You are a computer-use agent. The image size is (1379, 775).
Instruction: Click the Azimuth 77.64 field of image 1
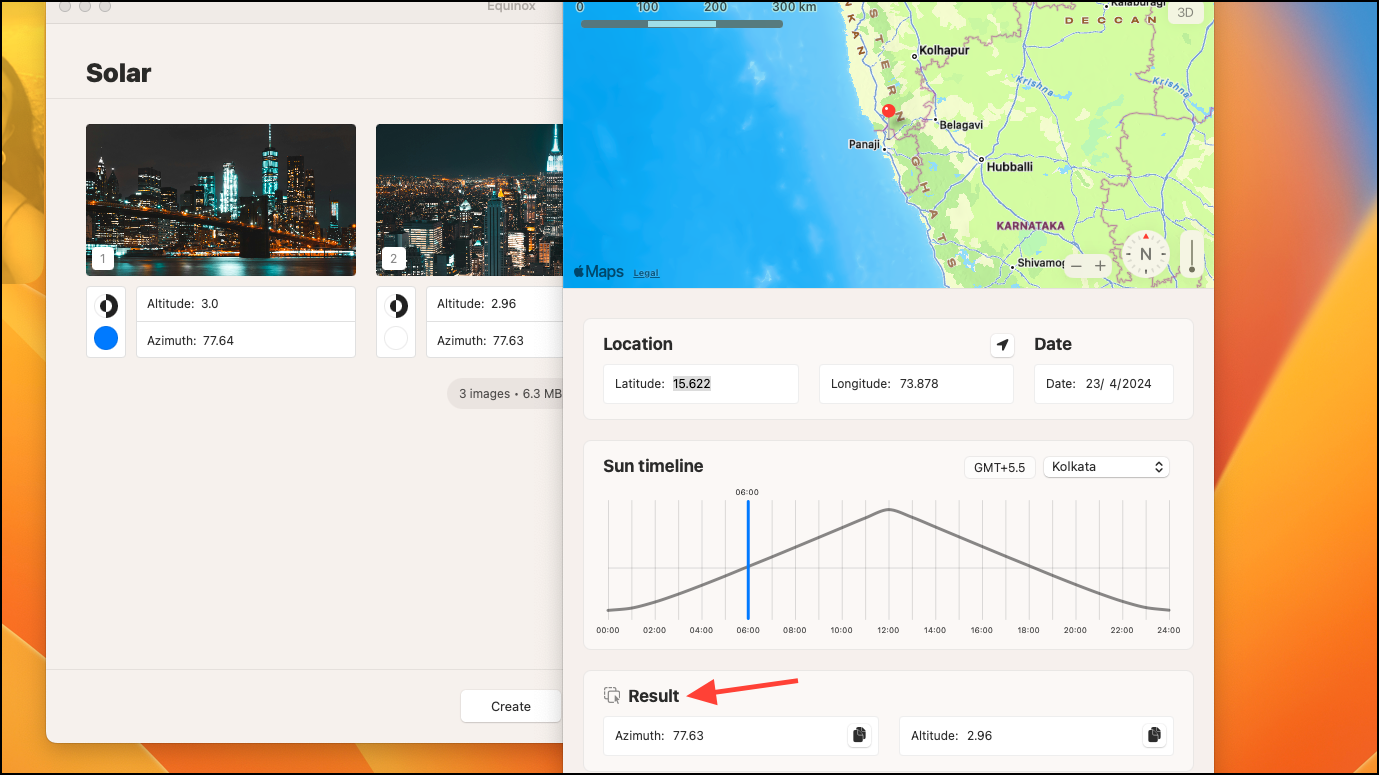246,340
